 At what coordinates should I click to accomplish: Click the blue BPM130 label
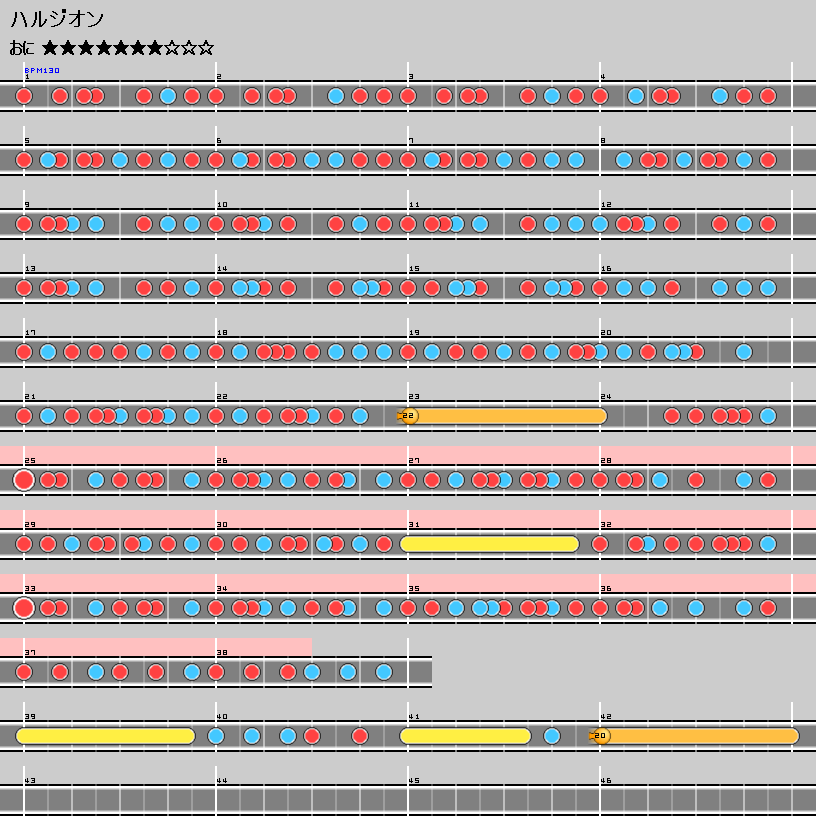(x=42, y=71)
